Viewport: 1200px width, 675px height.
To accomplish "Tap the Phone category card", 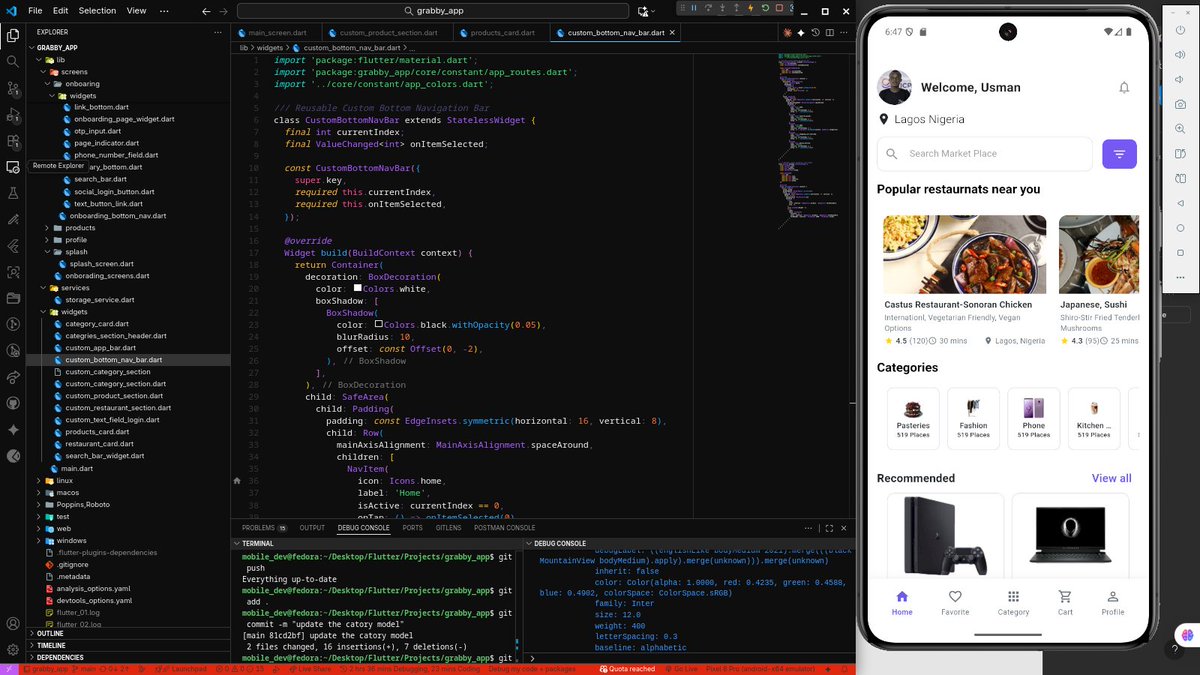I will pos(1034,417).
